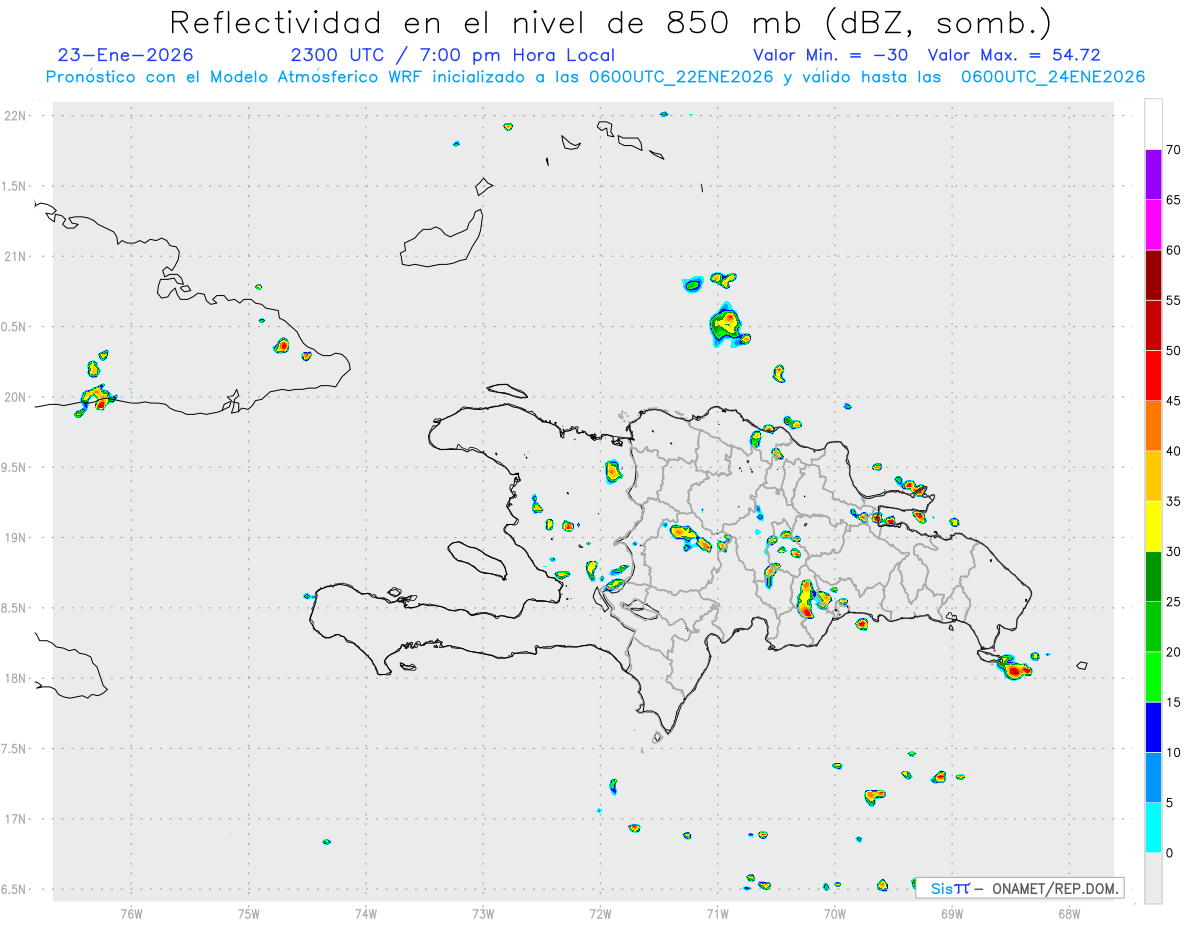Click the maroon 55–60 dBZ colorbar segment
Viewport: 1200px width, 927px height.
[x=1153, y=275]
